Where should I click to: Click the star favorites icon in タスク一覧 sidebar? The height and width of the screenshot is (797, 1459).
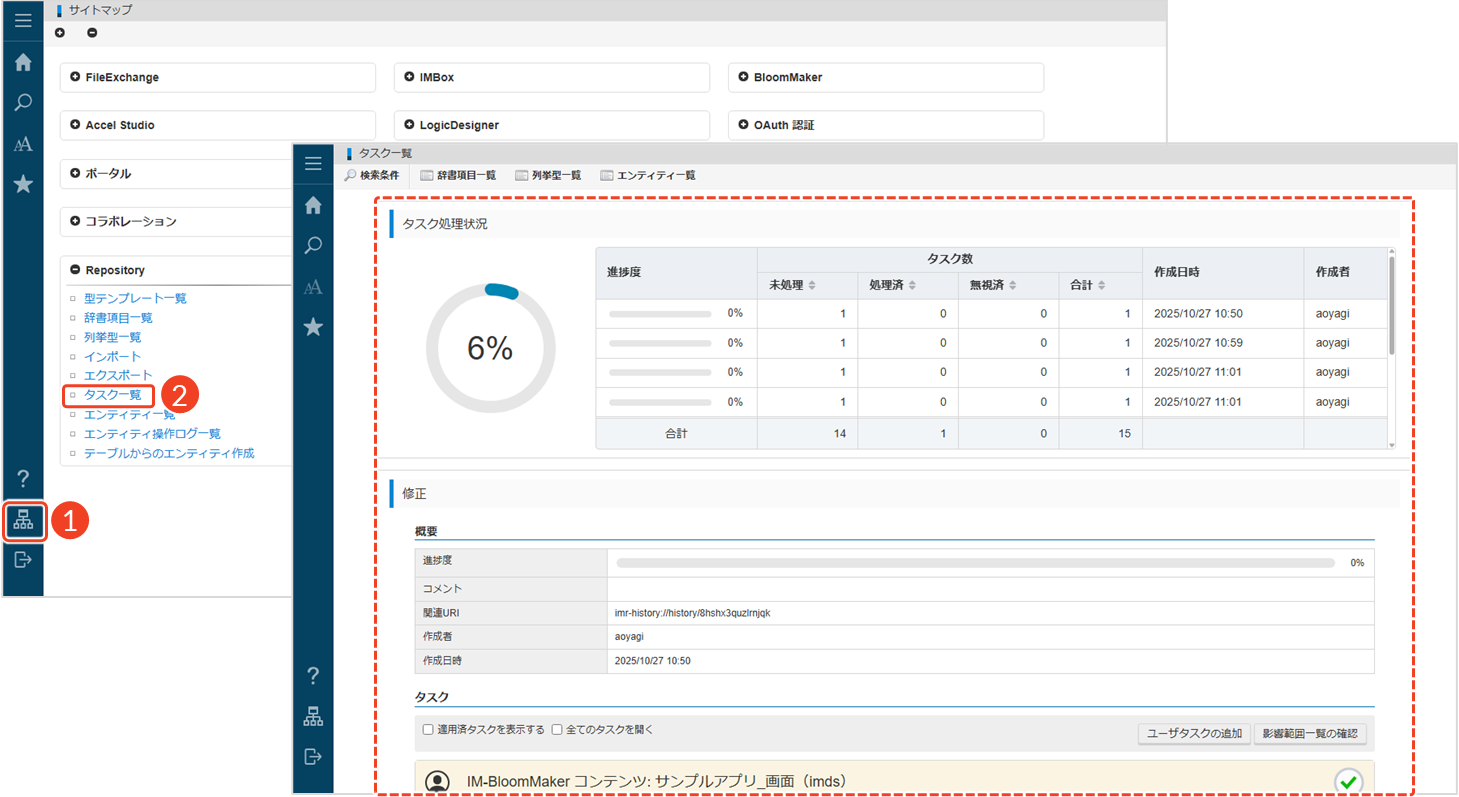click(x=313, y=327)
